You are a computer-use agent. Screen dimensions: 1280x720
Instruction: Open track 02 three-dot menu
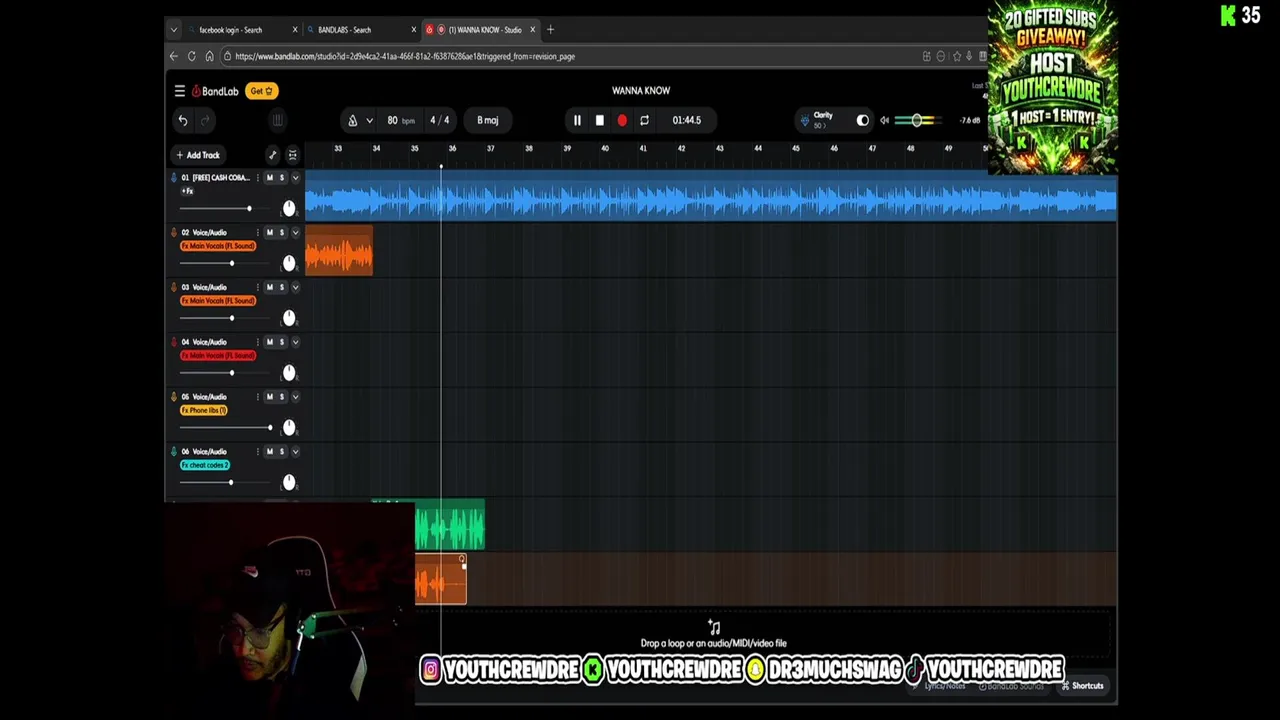pyautogui.click(x=257, y=232)
